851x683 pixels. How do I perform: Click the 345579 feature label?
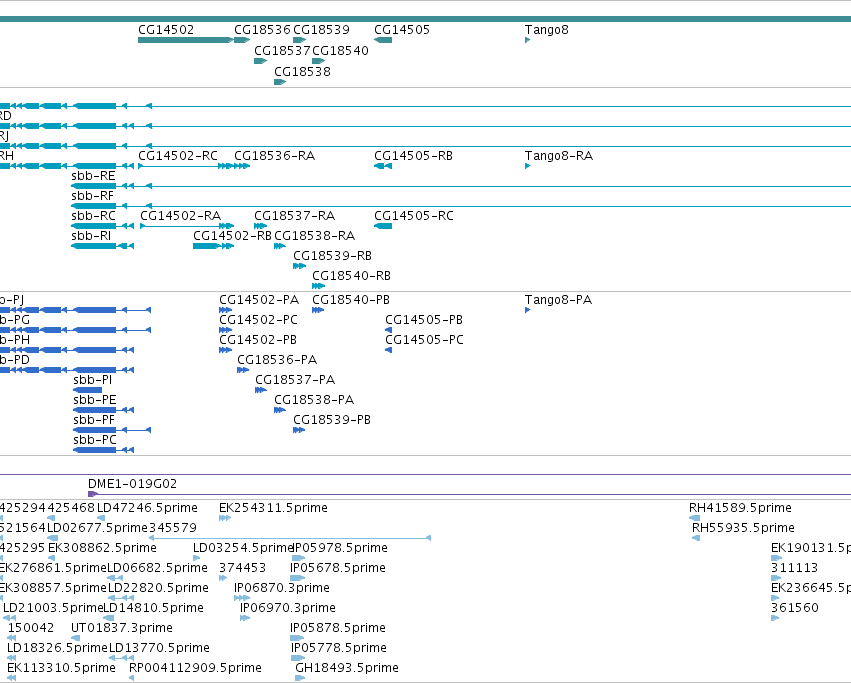[x=173, y=528]
